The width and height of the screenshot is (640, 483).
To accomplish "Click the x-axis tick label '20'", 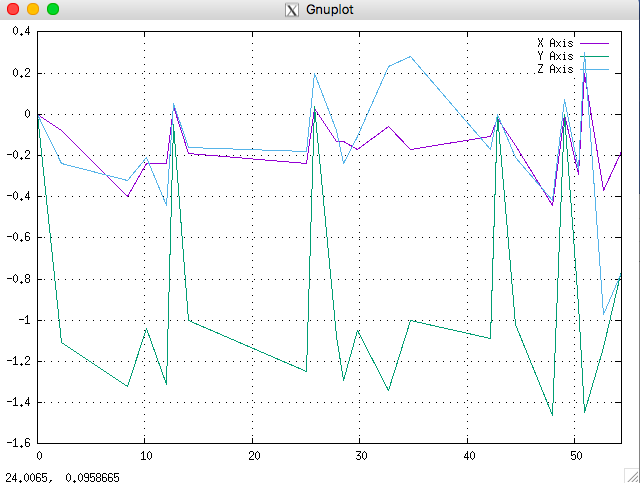I will (x=254, y=456).
